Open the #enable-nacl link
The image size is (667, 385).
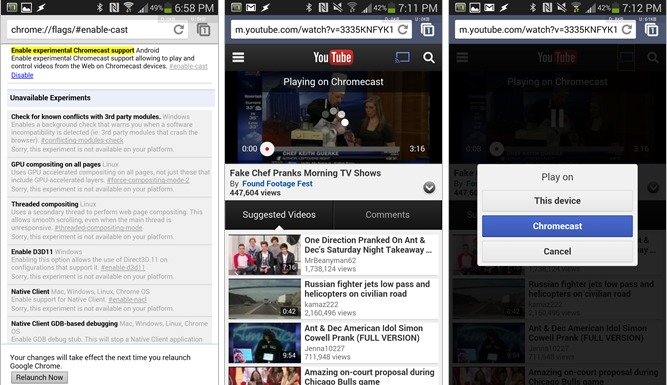pos(128,299)
